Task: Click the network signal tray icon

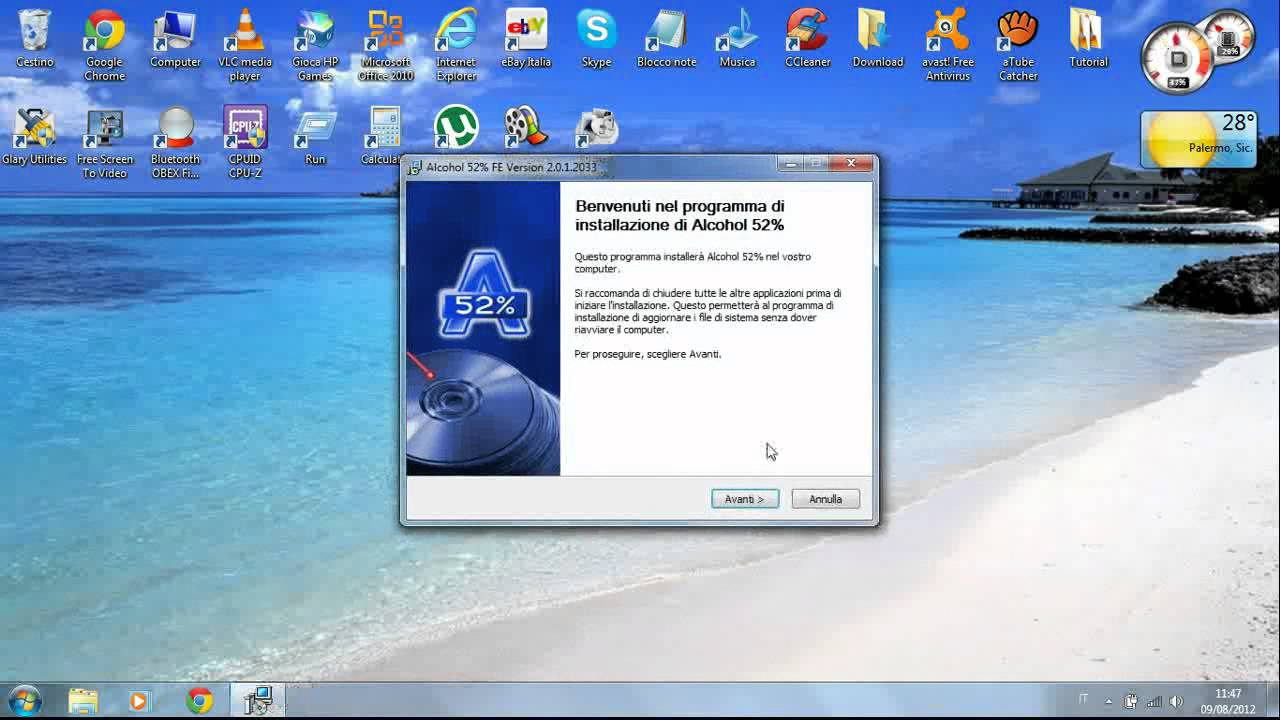Action: coord(1154,701)
